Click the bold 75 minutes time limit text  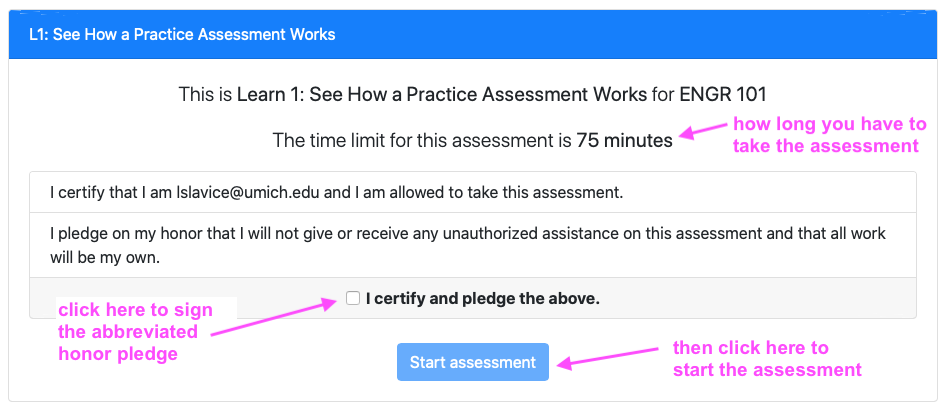pos(624,141)
